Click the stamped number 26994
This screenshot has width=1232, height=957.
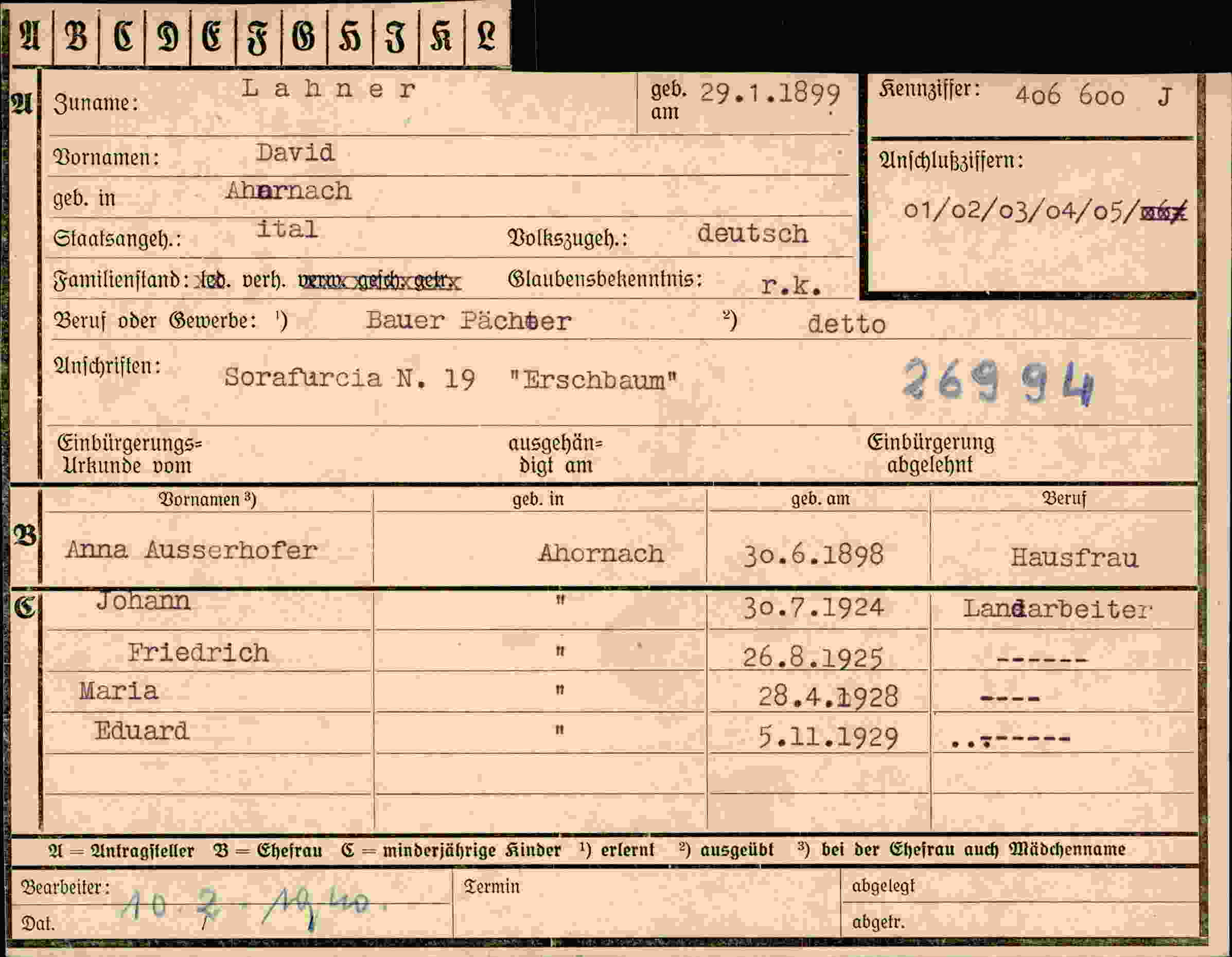998,382
